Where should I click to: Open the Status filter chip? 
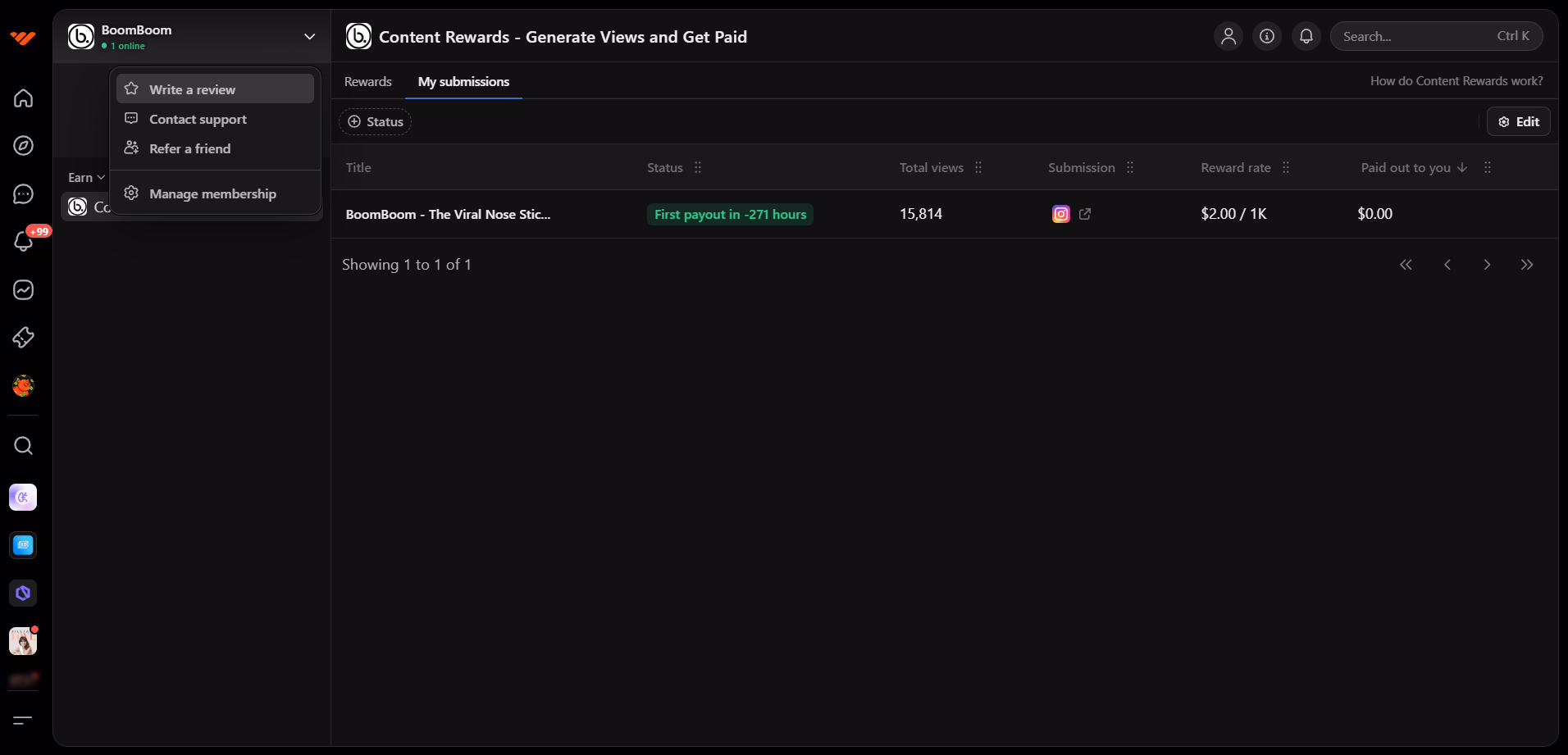[x=375, y=121]
